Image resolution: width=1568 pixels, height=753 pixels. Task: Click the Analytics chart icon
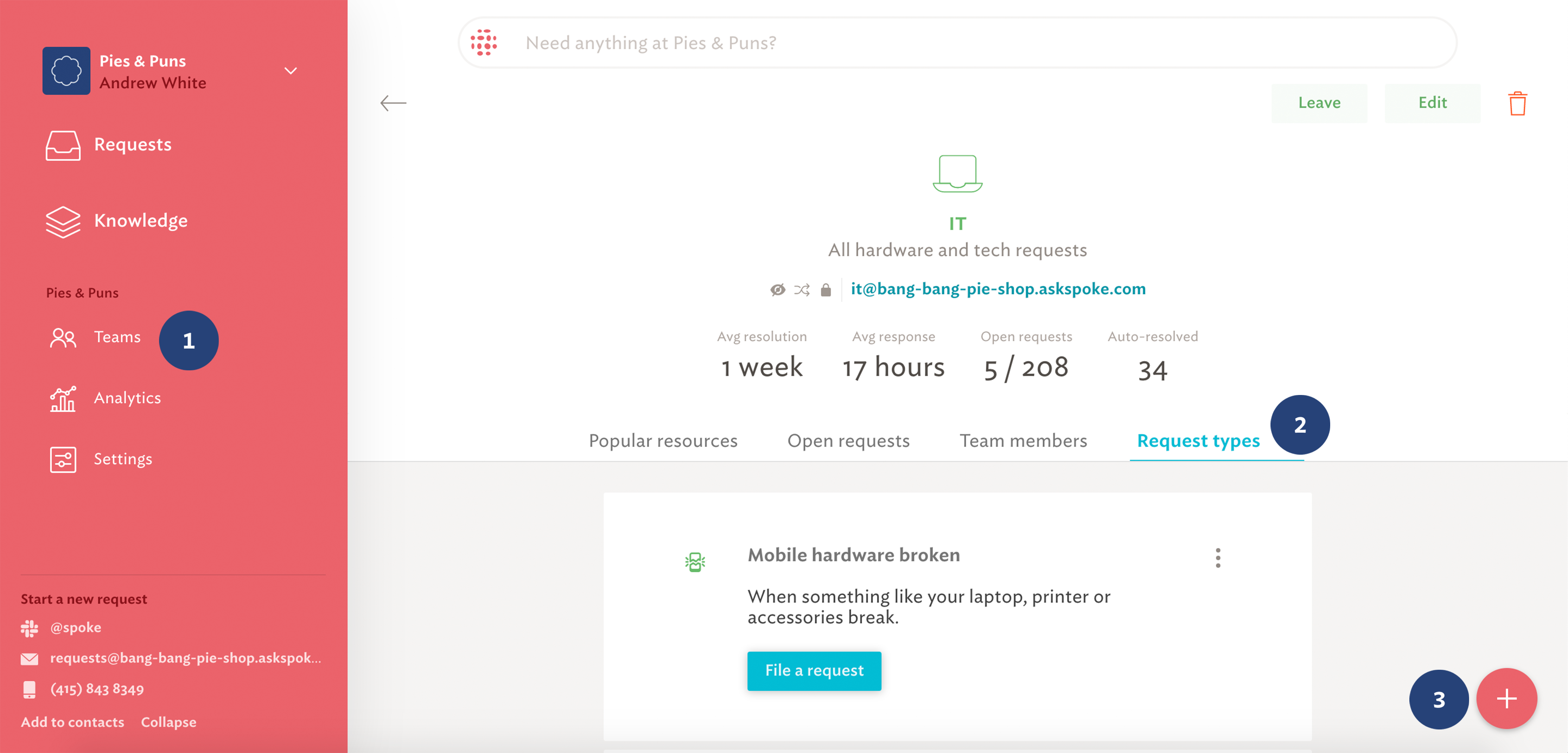coord(63,399)
